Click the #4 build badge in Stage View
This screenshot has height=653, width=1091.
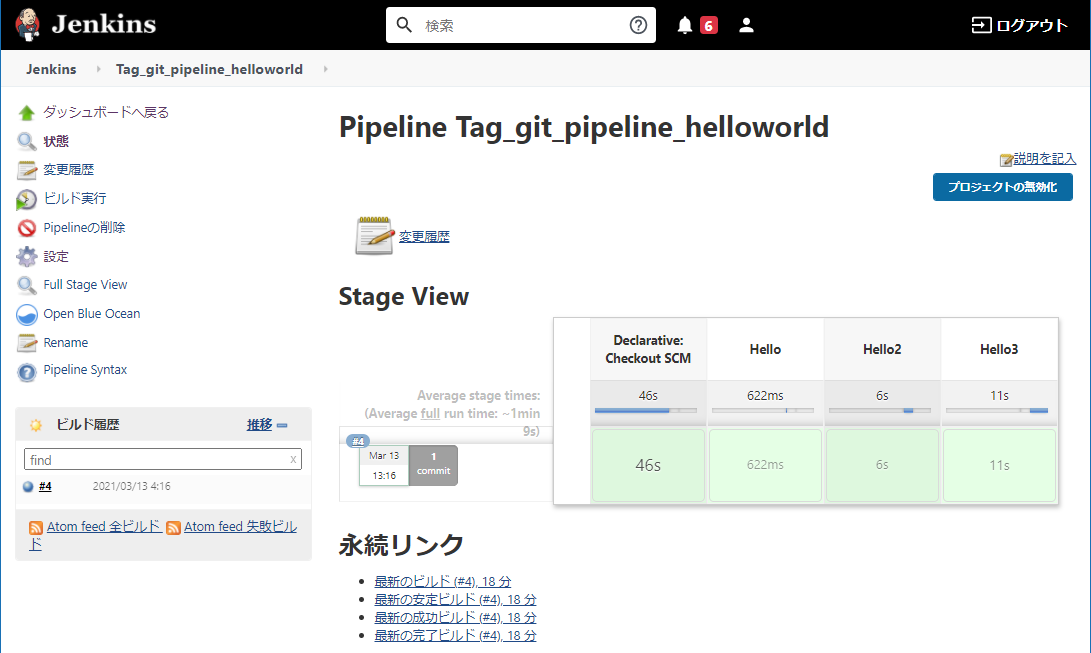click(x=358, y=441)
